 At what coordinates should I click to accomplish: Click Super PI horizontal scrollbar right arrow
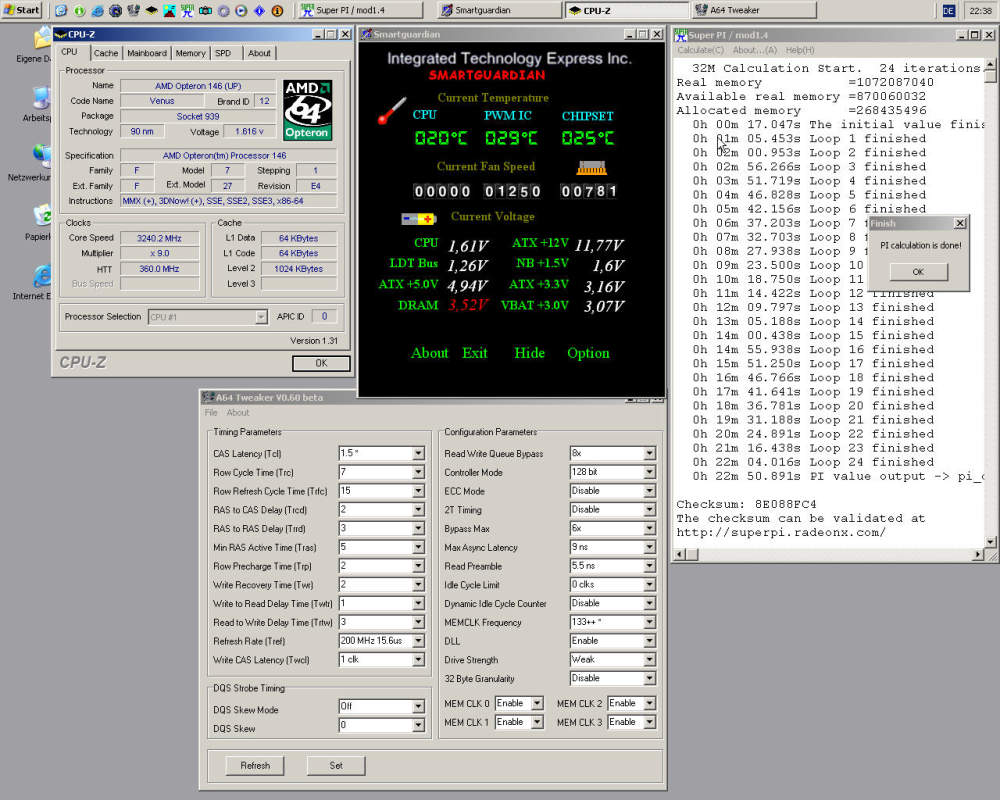978,555
